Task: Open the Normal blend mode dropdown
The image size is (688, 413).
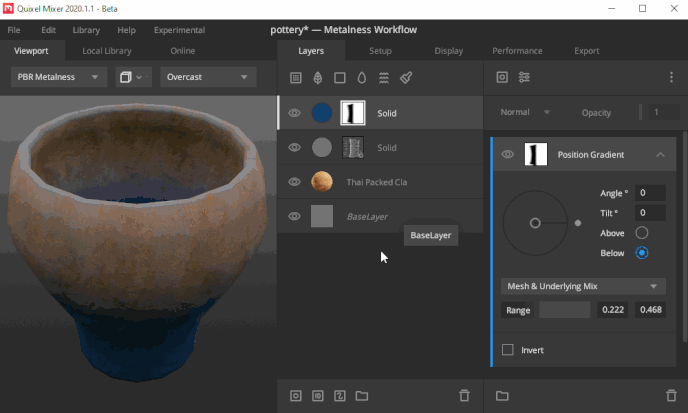Action: (525, 112)
